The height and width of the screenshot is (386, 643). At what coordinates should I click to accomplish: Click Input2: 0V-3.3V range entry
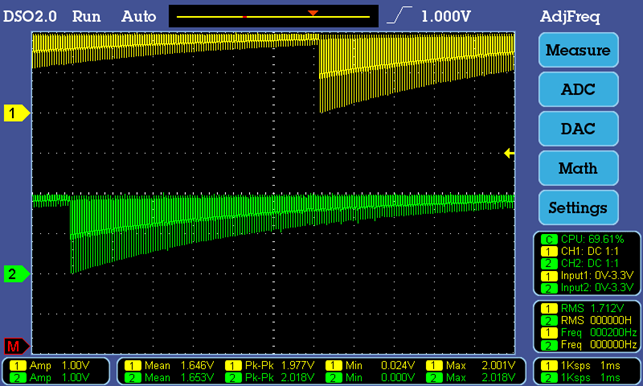click(x=587, y=288)
